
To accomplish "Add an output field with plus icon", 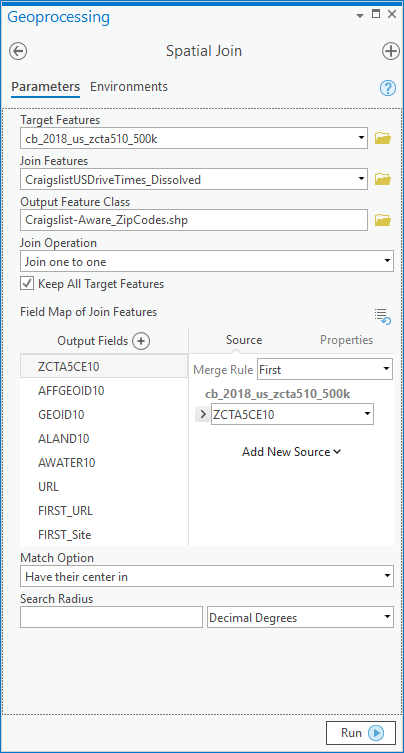I will [141, 341].
